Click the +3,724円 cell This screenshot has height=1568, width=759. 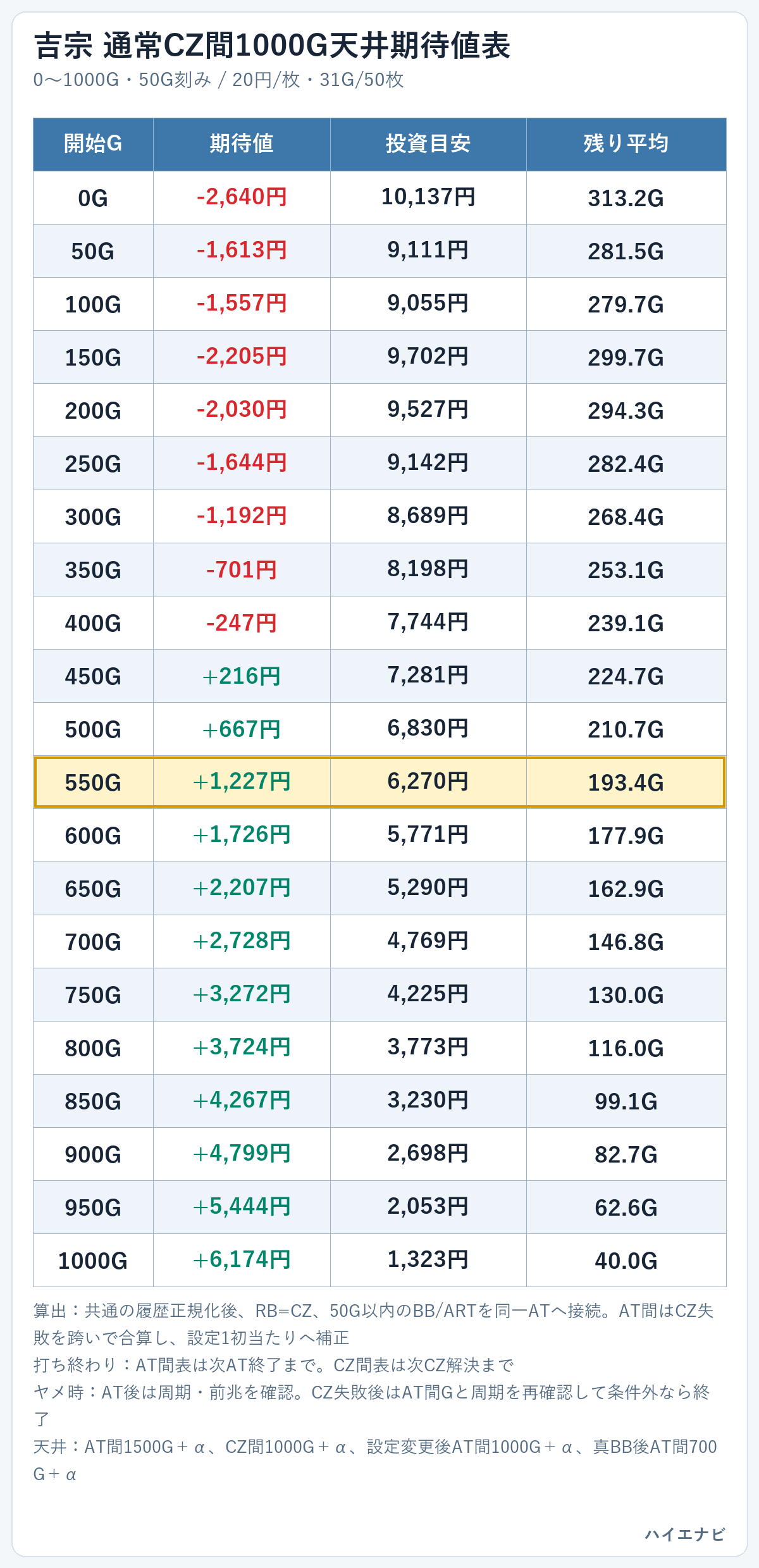242,1048
